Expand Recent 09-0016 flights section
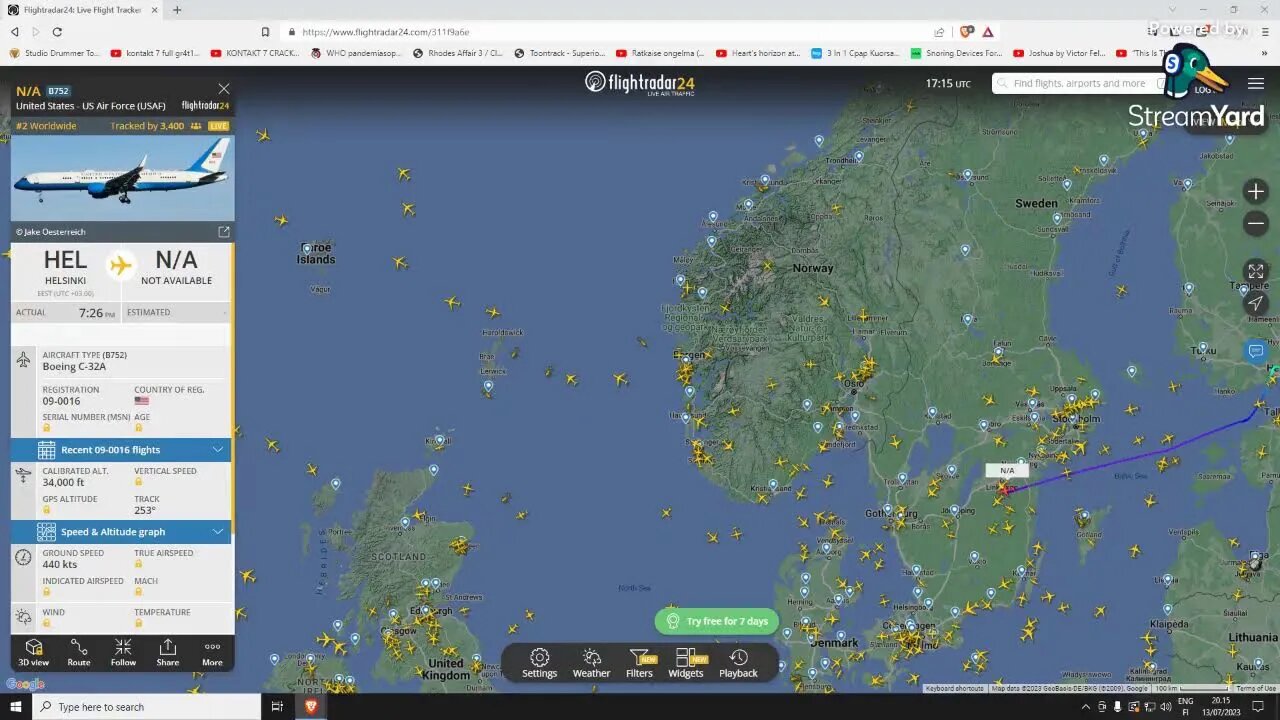 coord(121,450)
